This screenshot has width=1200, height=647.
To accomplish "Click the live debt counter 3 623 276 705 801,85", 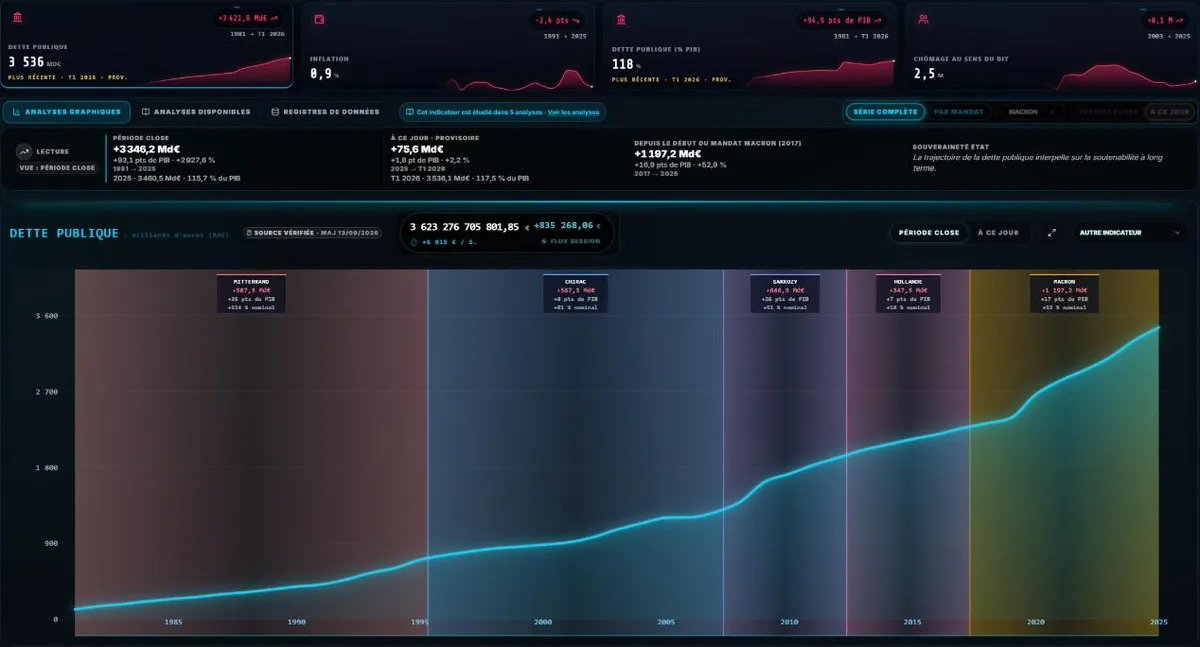I will [465, 226].
